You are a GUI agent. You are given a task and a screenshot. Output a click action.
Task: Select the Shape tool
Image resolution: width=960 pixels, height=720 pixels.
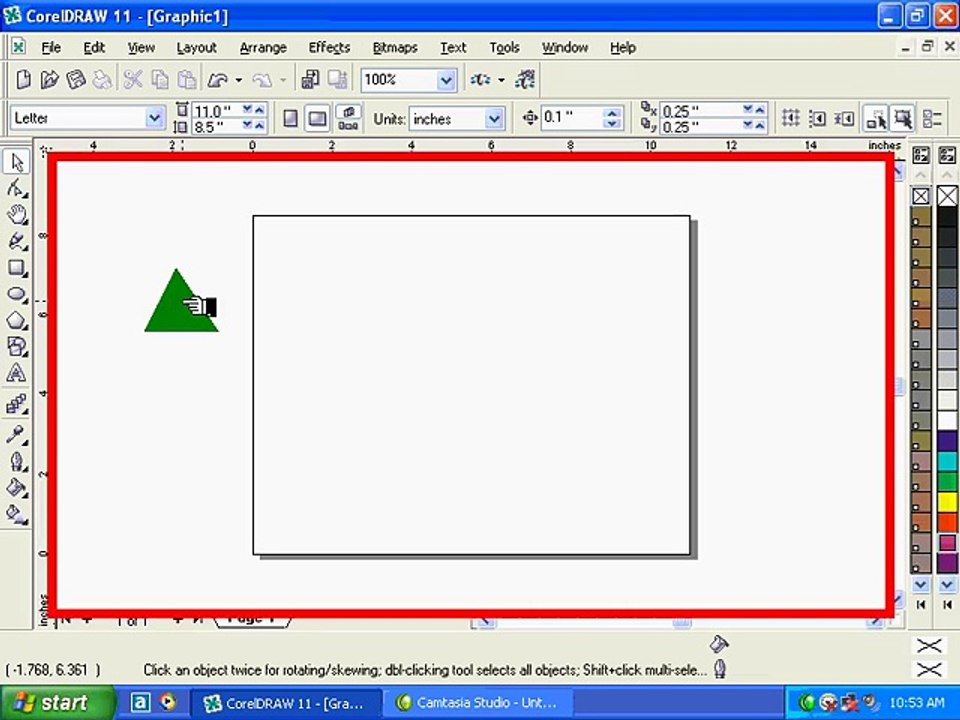click(x=17, y=189)
